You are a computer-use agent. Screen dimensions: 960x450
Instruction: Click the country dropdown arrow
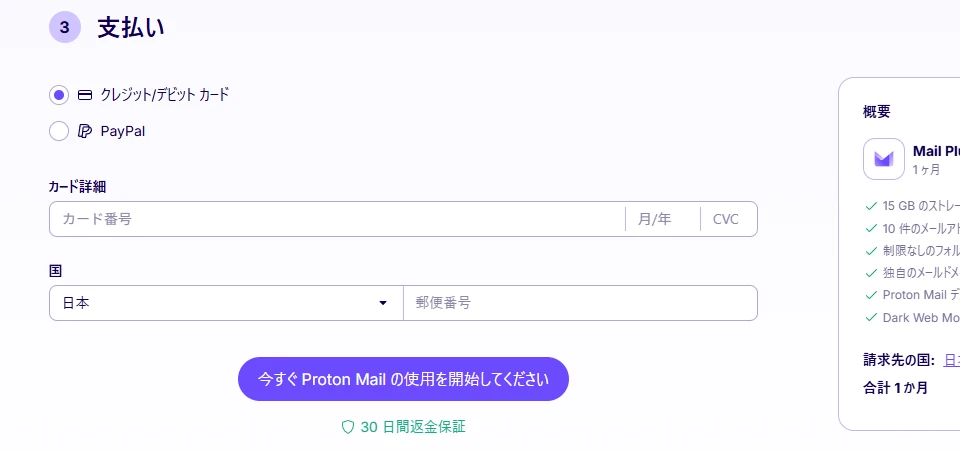point(383,302)
